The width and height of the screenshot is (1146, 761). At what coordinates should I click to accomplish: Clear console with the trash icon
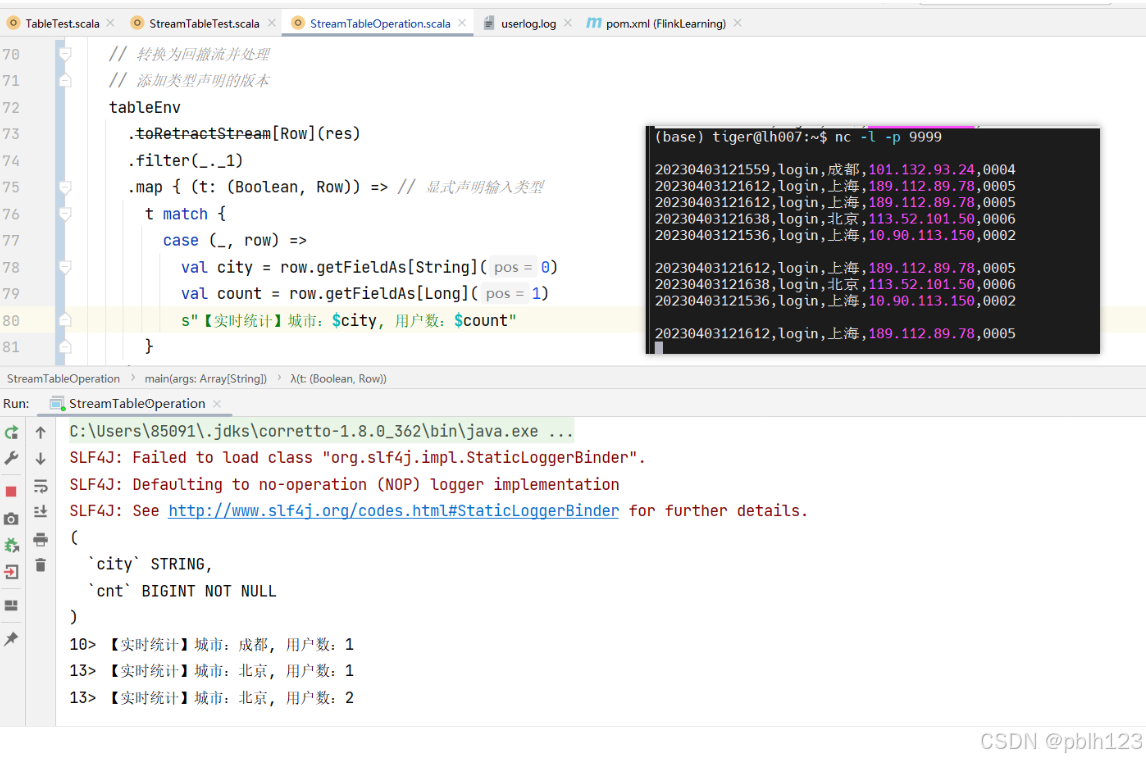[41, 565]
